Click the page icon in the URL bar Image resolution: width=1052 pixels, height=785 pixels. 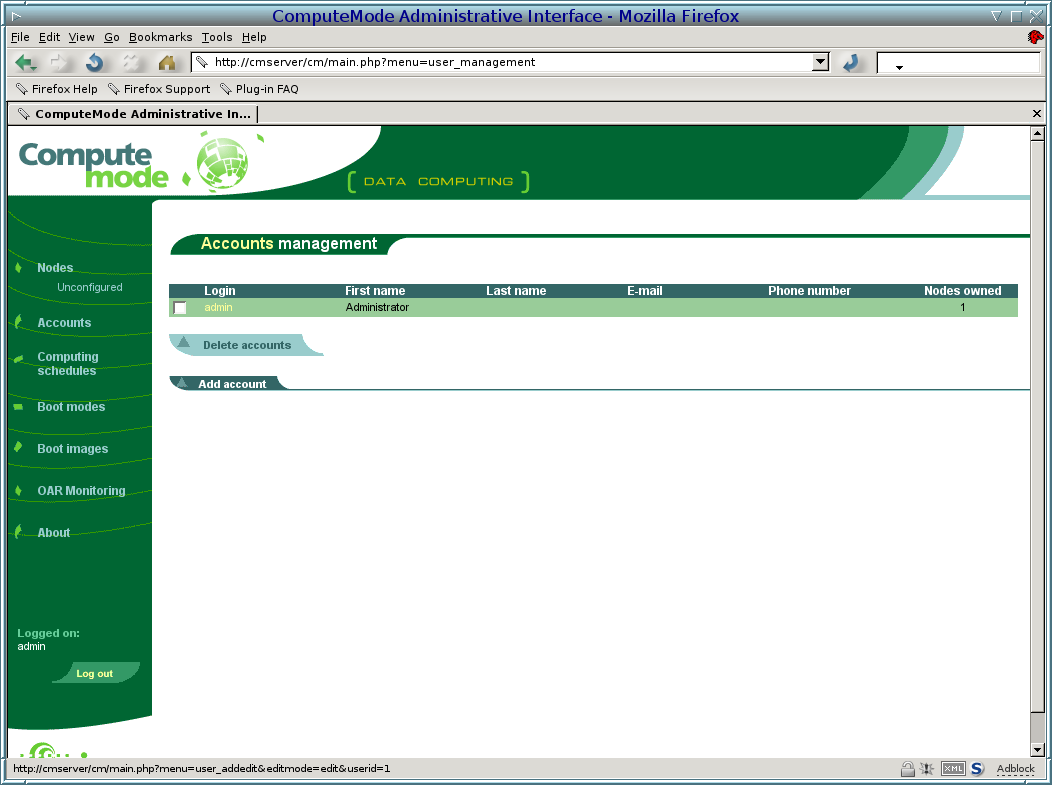pyautogui.click(x=202, y=62)
